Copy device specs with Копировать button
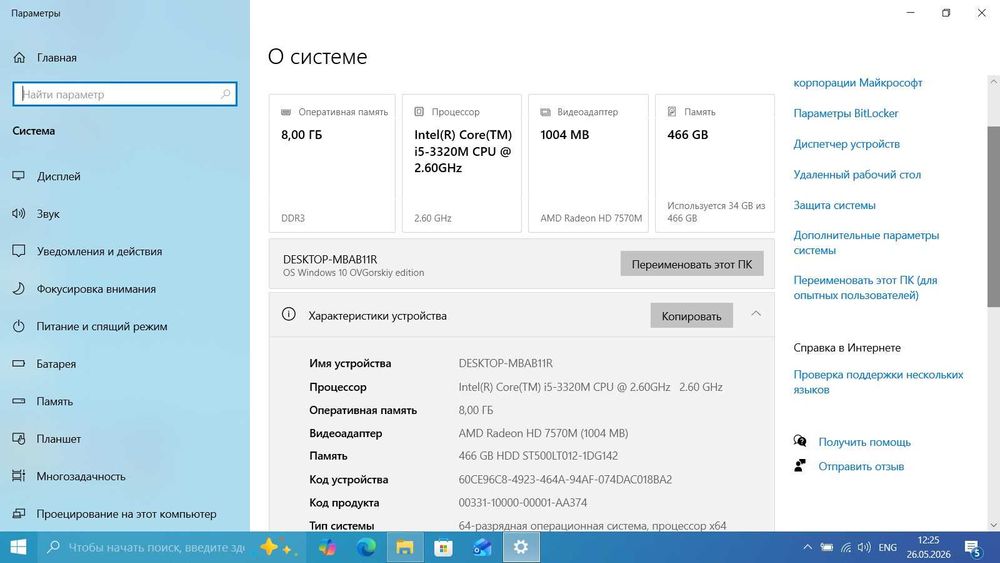The height and width of the screenshot is (563, 1000). 691,316
